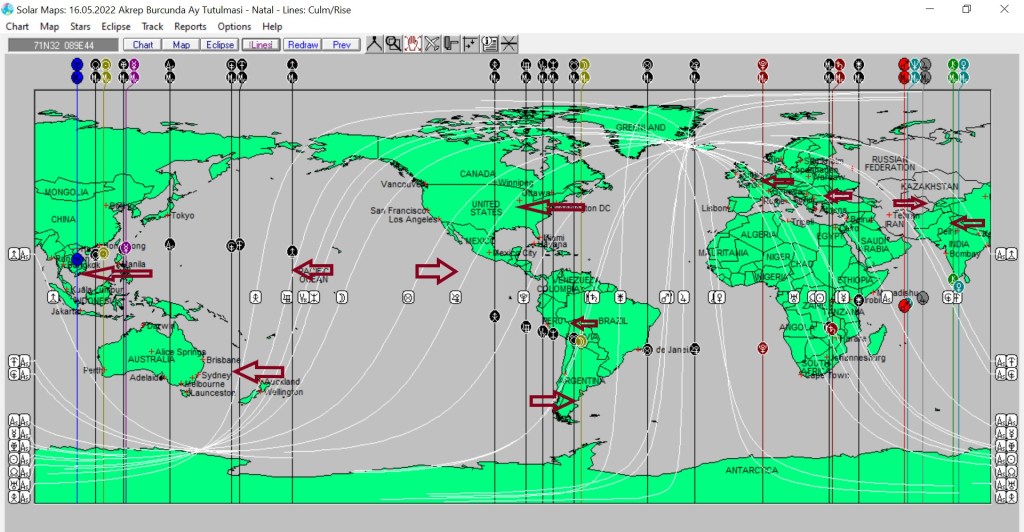The height and width of the screenshot is (532, 1024).
Task: Open the Stars menu
Action: (80, 27)
